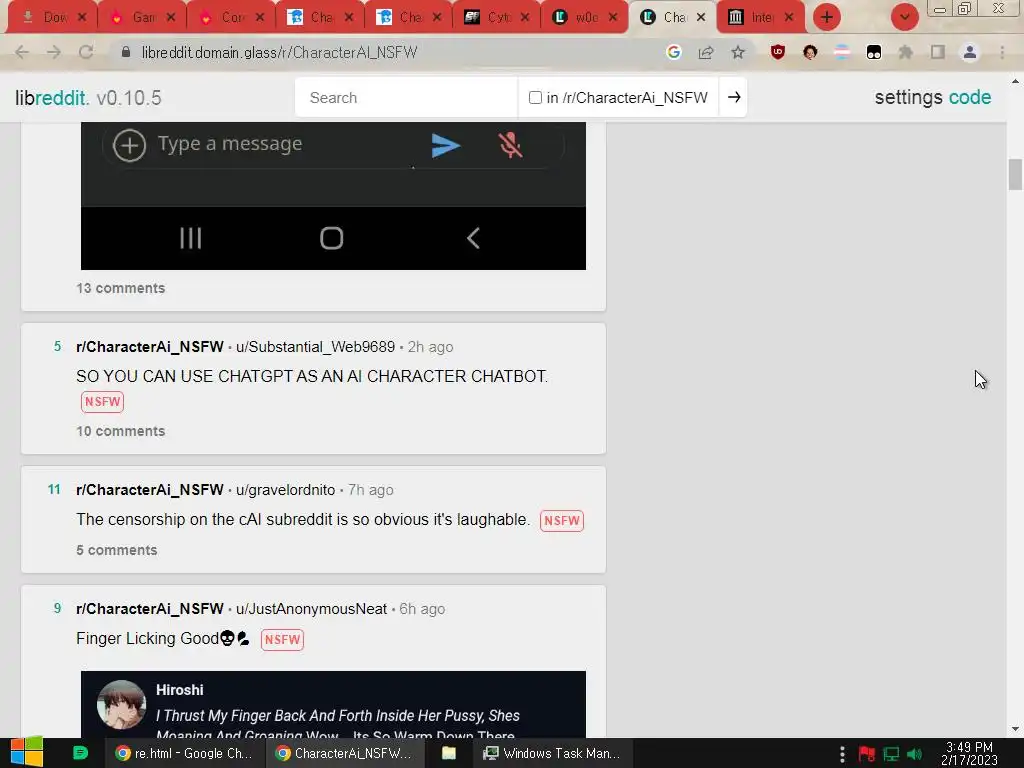Viewport: 1024px width, 768px height.
Task: Click the volume speaker tray icon
Action: tap(914, 754)
